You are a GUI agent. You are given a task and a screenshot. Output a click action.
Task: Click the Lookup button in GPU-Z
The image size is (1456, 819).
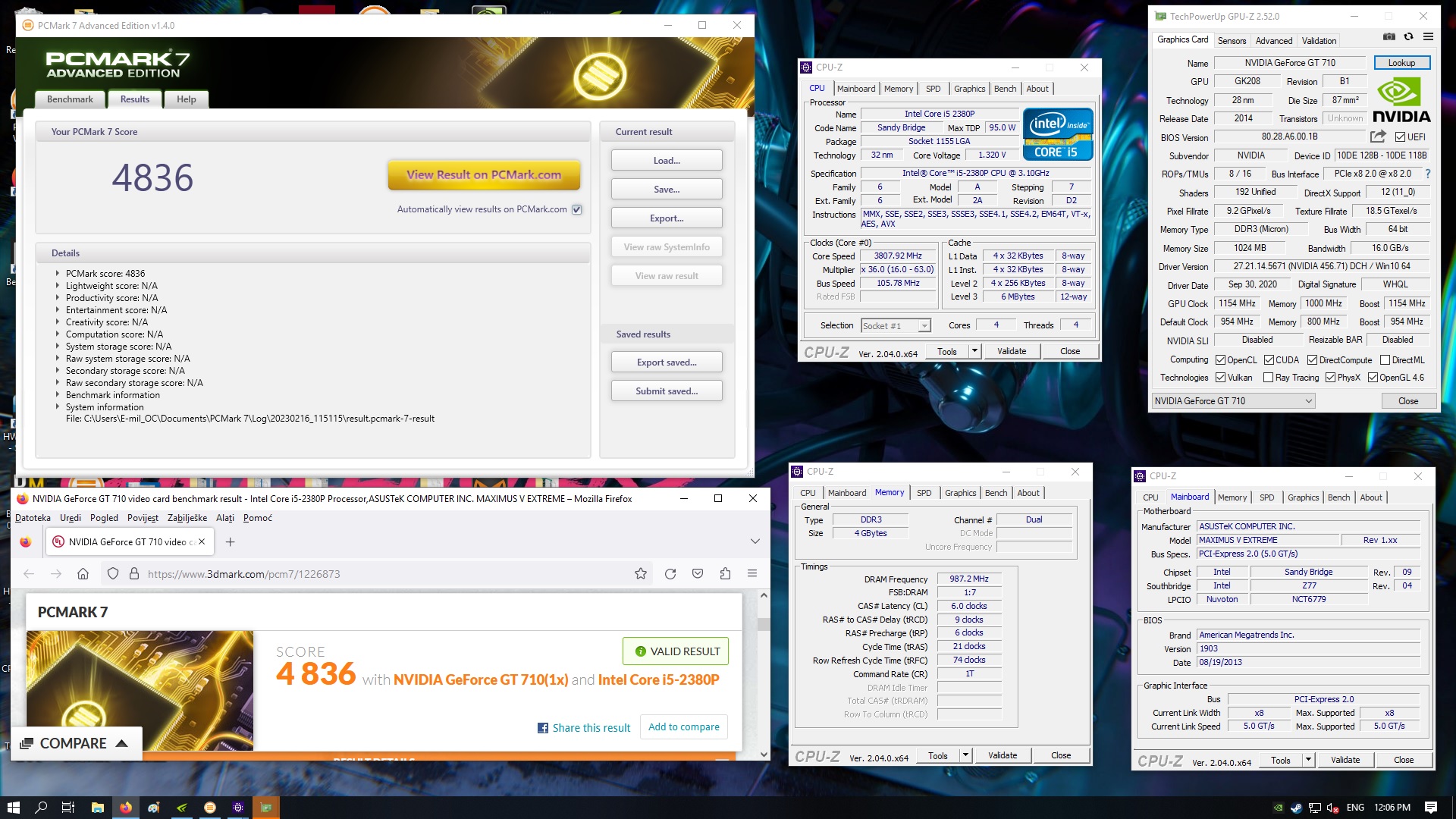coord(1401,63)
